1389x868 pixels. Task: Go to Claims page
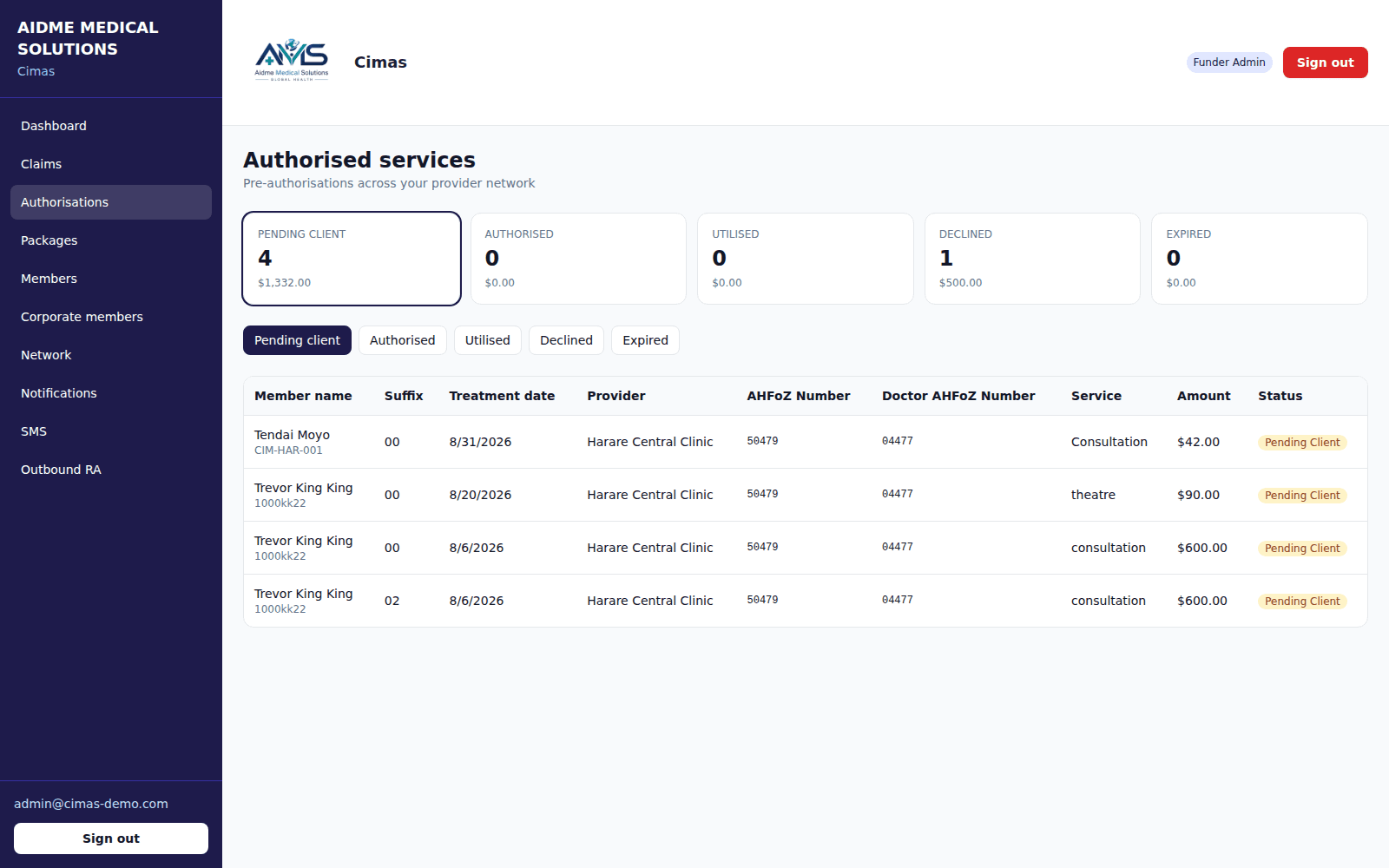(111, 164)
